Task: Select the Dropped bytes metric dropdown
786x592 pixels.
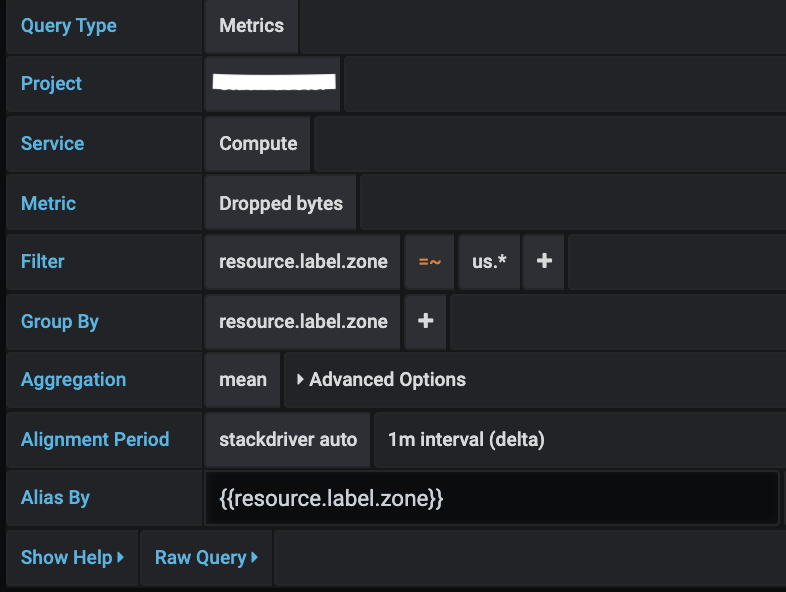Action: pos(281,204)
